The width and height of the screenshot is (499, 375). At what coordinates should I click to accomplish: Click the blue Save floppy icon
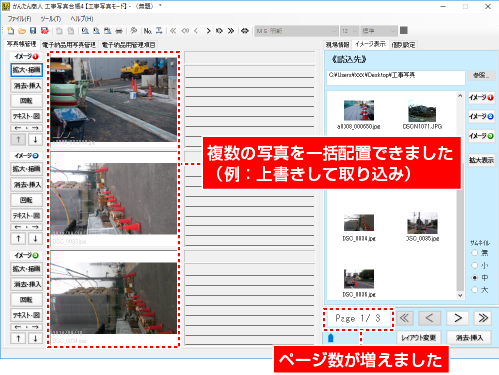point(33,31)
